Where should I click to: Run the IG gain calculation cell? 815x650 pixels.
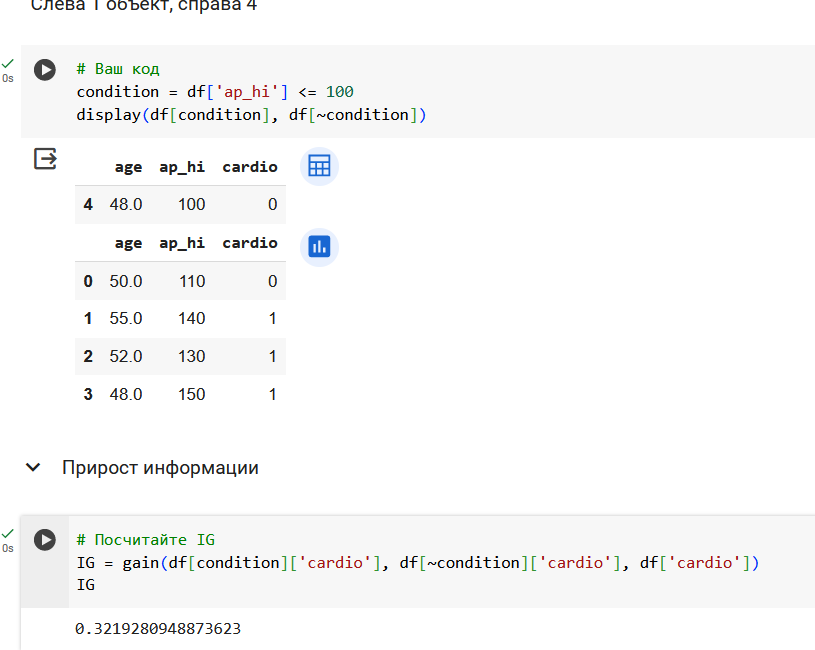point(45,540)
